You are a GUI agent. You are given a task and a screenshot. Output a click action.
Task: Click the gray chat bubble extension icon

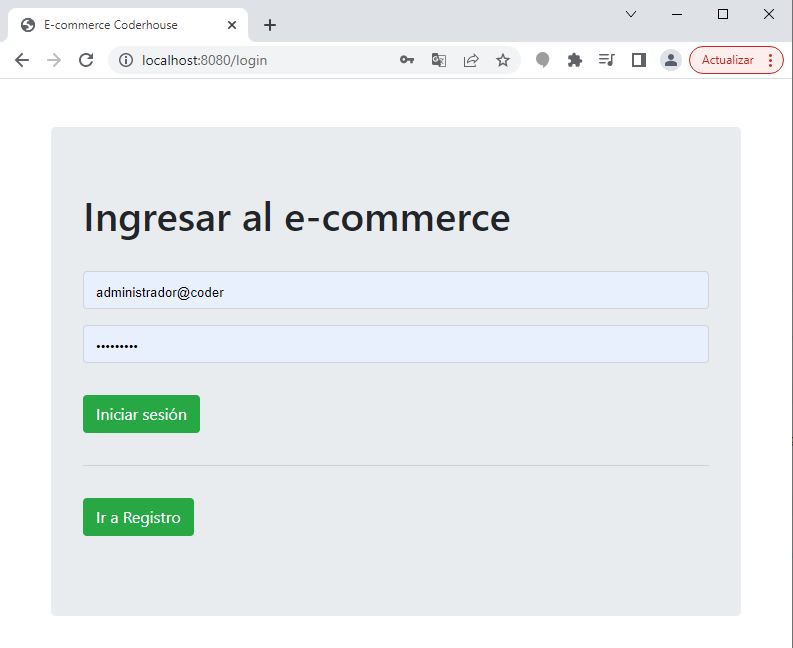[543, 60]
